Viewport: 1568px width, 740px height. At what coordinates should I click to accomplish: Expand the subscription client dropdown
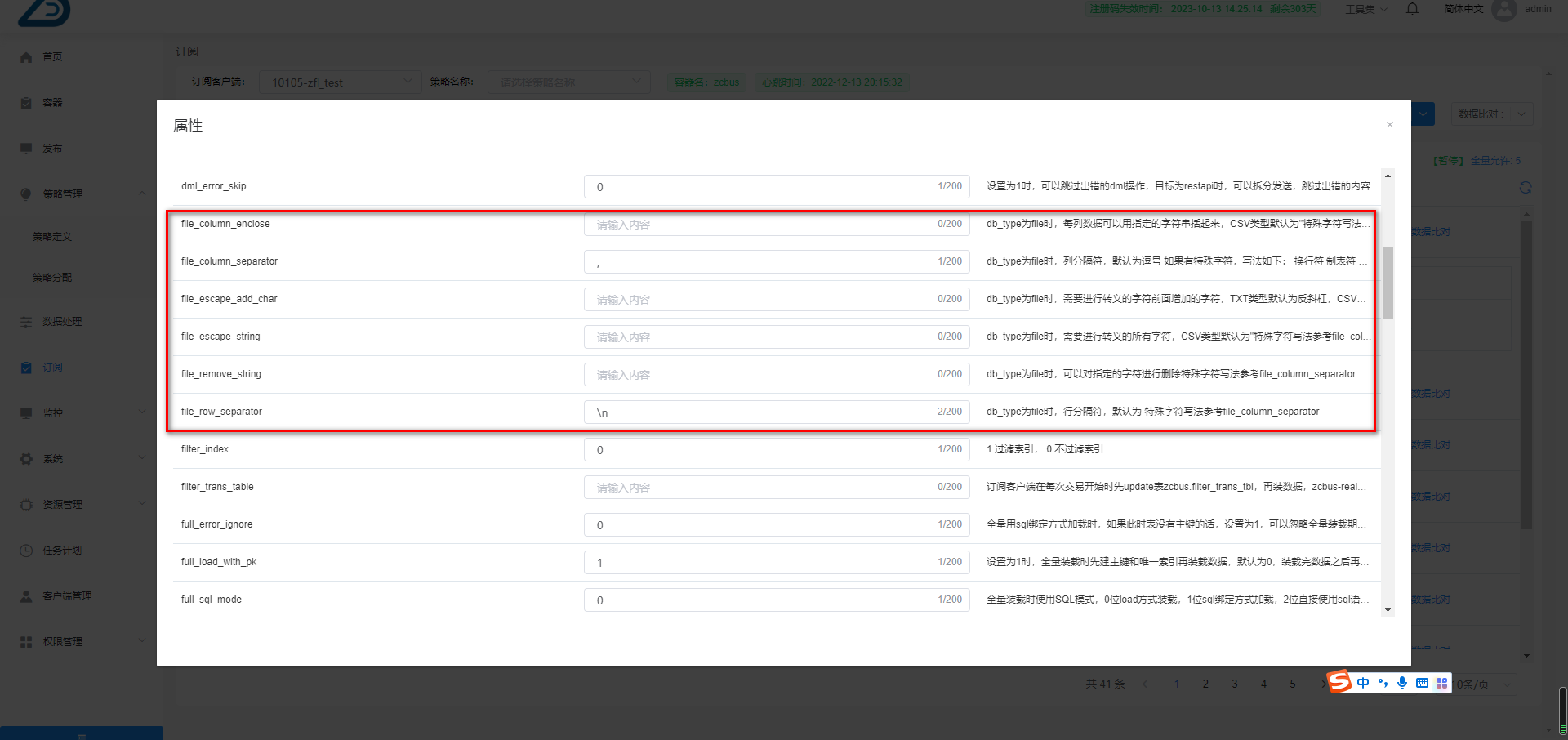pos(341,82)
